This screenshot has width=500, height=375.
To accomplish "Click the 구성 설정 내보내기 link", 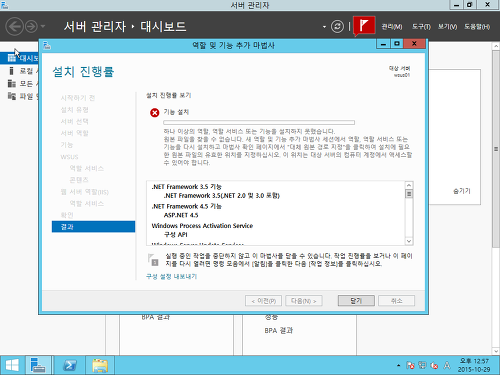I will [x=172, y=276].
